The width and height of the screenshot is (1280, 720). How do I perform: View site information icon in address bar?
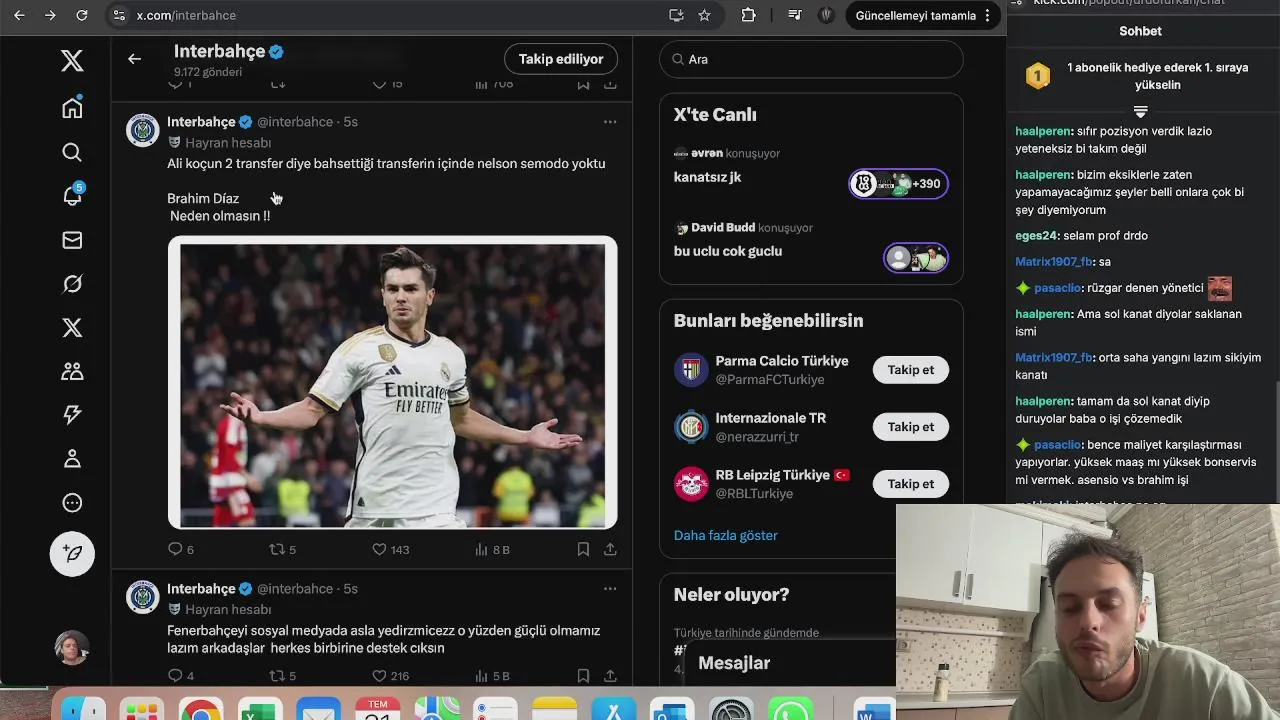(x=119, y=15)
